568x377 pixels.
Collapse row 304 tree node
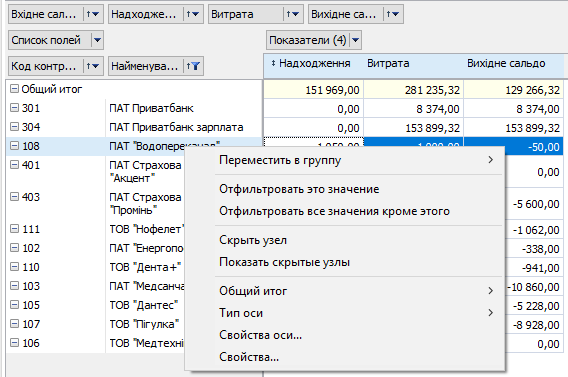tap(14, 127)
